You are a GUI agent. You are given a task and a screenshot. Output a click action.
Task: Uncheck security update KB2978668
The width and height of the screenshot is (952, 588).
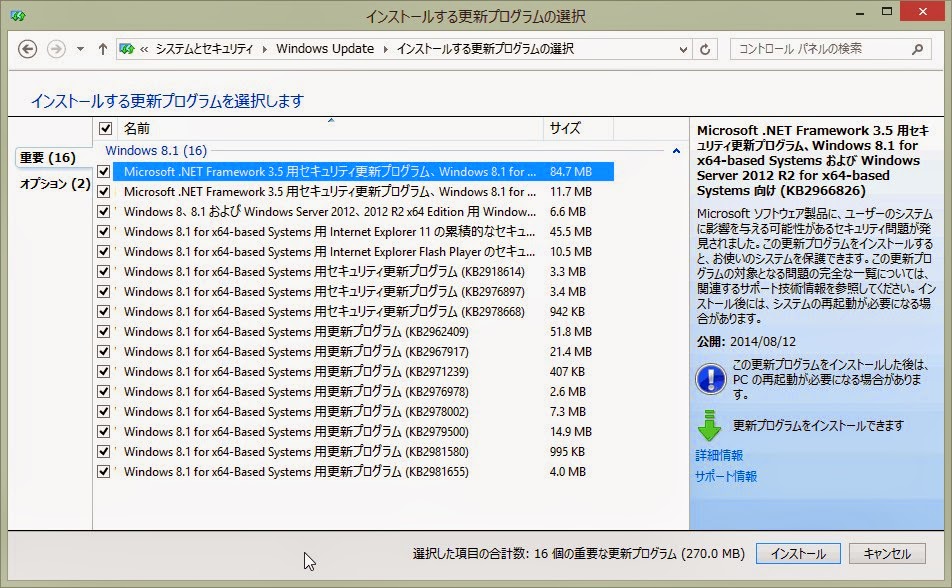(x=104, y=312)
